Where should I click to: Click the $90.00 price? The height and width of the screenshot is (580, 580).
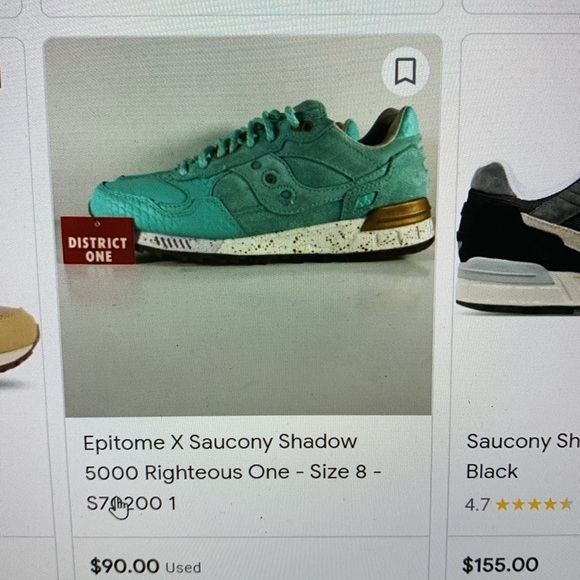125,566
